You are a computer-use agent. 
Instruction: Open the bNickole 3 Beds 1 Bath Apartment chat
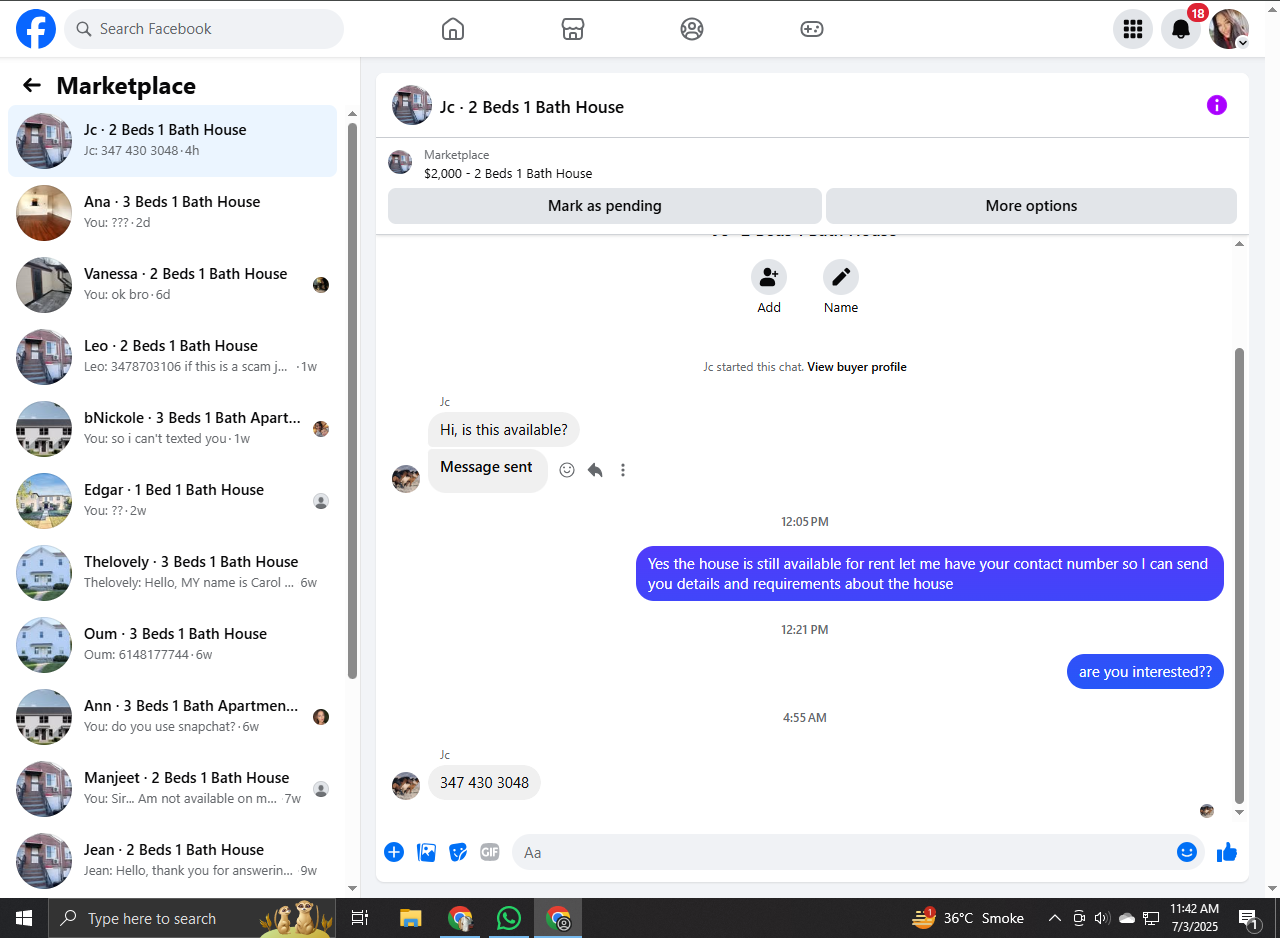[173, 429]
